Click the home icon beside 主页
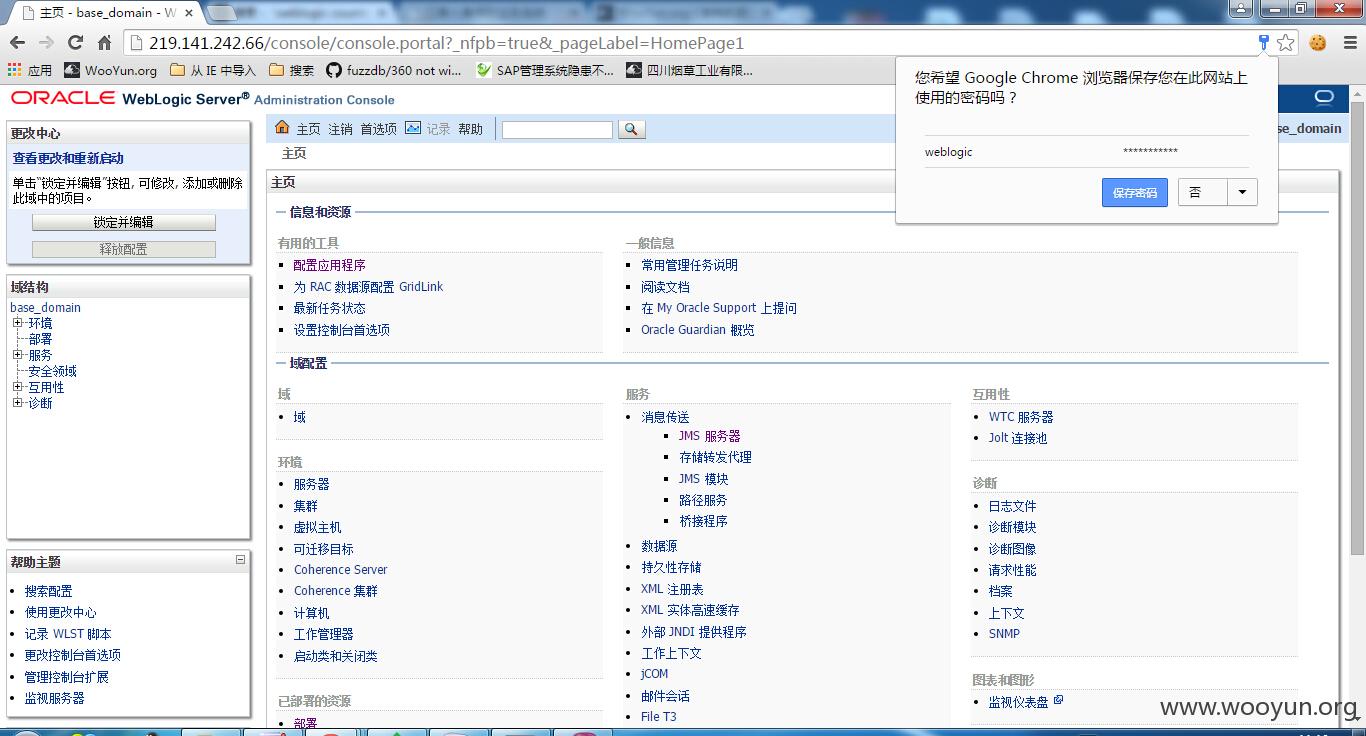 pos(282,128)
